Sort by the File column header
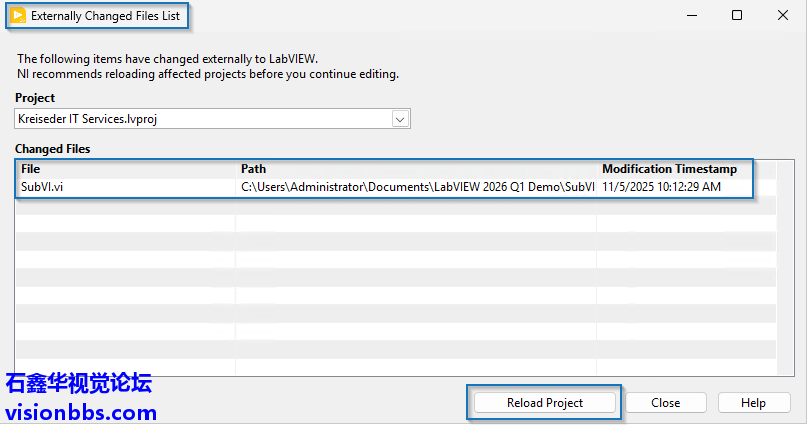807x425 pixels. point(125,169)
